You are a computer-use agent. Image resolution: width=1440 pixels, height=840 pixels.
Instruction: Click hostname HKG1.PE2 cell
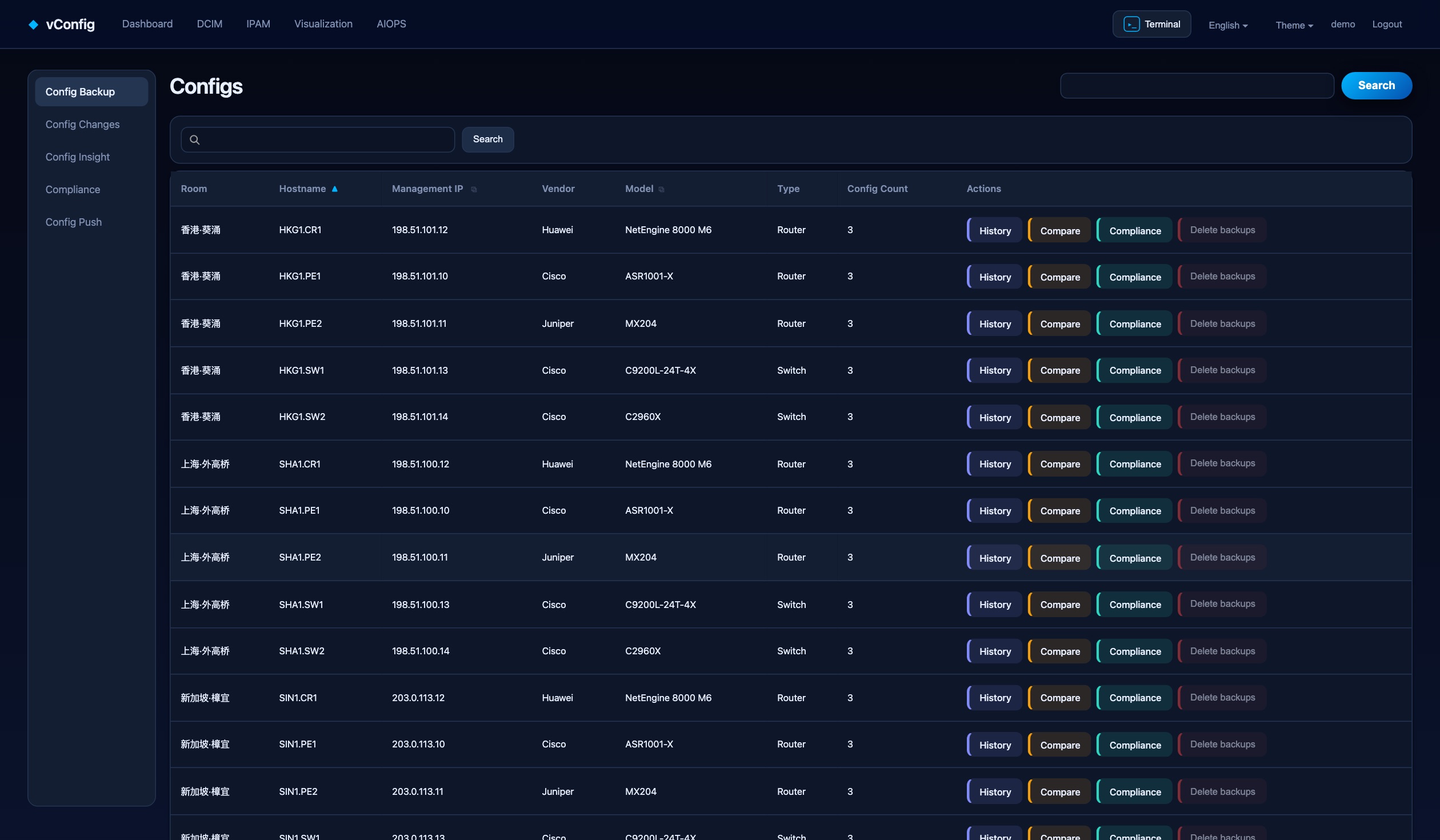click(301, 323)
